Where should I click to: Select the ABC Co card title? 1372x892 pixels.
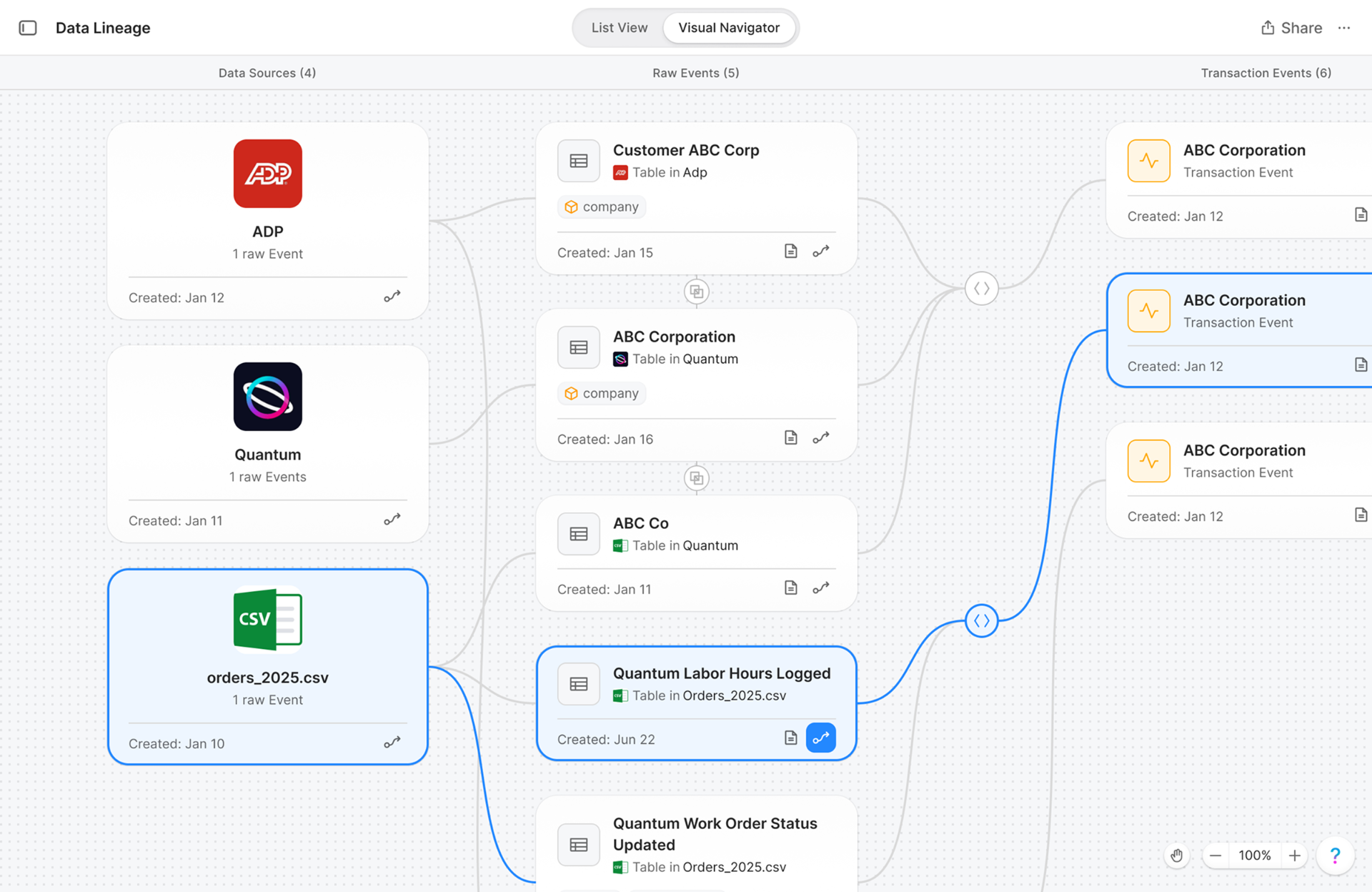click(x=641, y=523)
